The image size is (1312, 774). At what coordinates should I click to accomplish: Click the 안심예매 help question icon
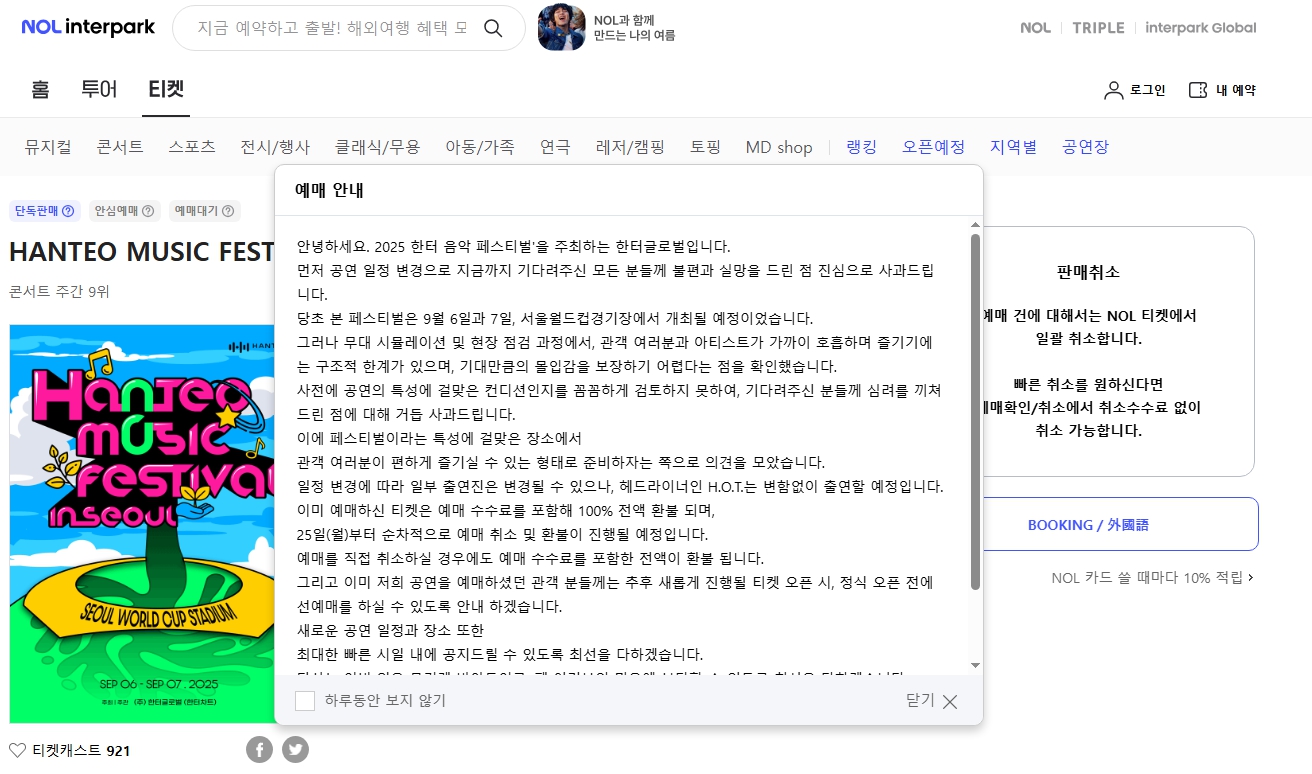[x=148, y=211]
